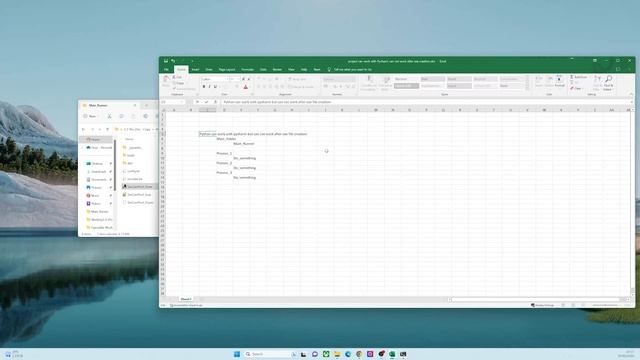
Task: Click the Increase Font Size icon
Action: [x=244, y=79]
